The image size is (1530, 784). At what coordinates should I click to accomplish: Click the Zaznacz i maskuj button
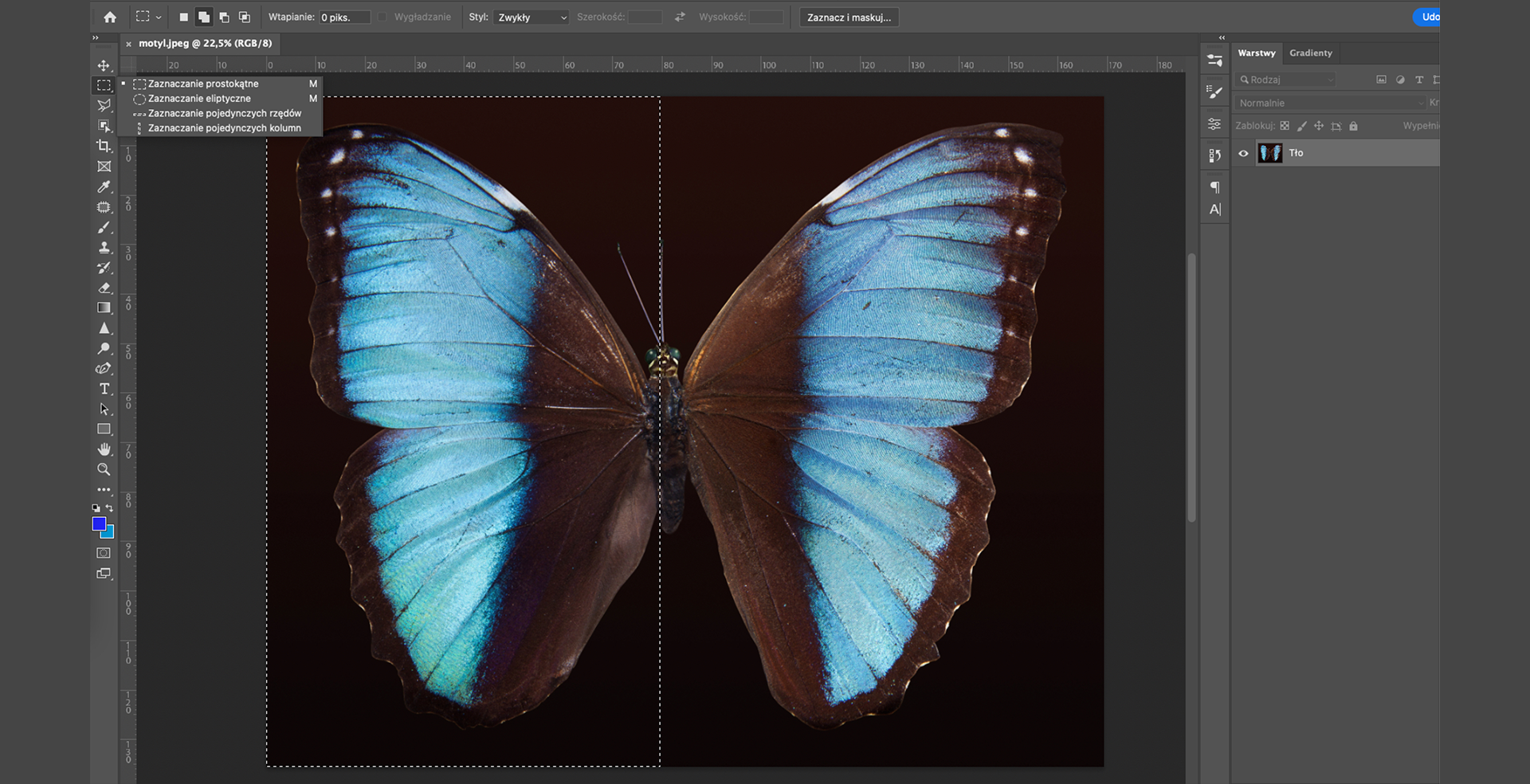tap(849, 17)
